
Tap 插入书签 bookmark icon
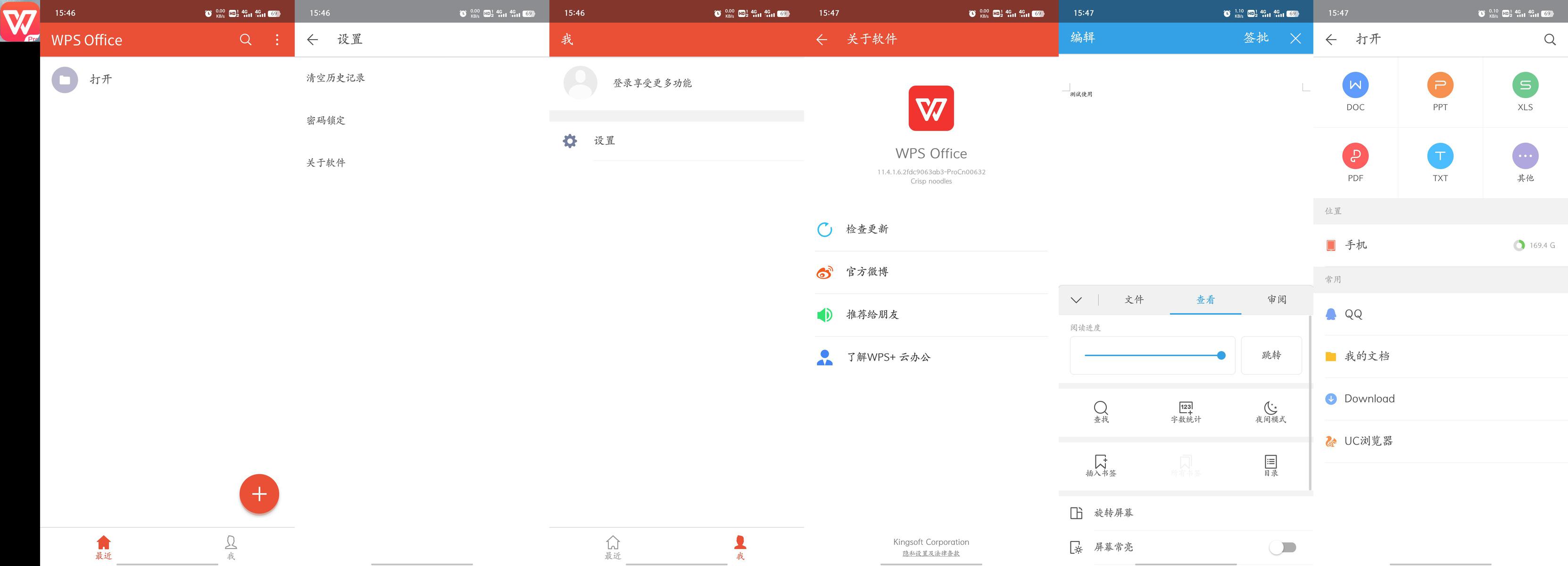pos(1101,466)
